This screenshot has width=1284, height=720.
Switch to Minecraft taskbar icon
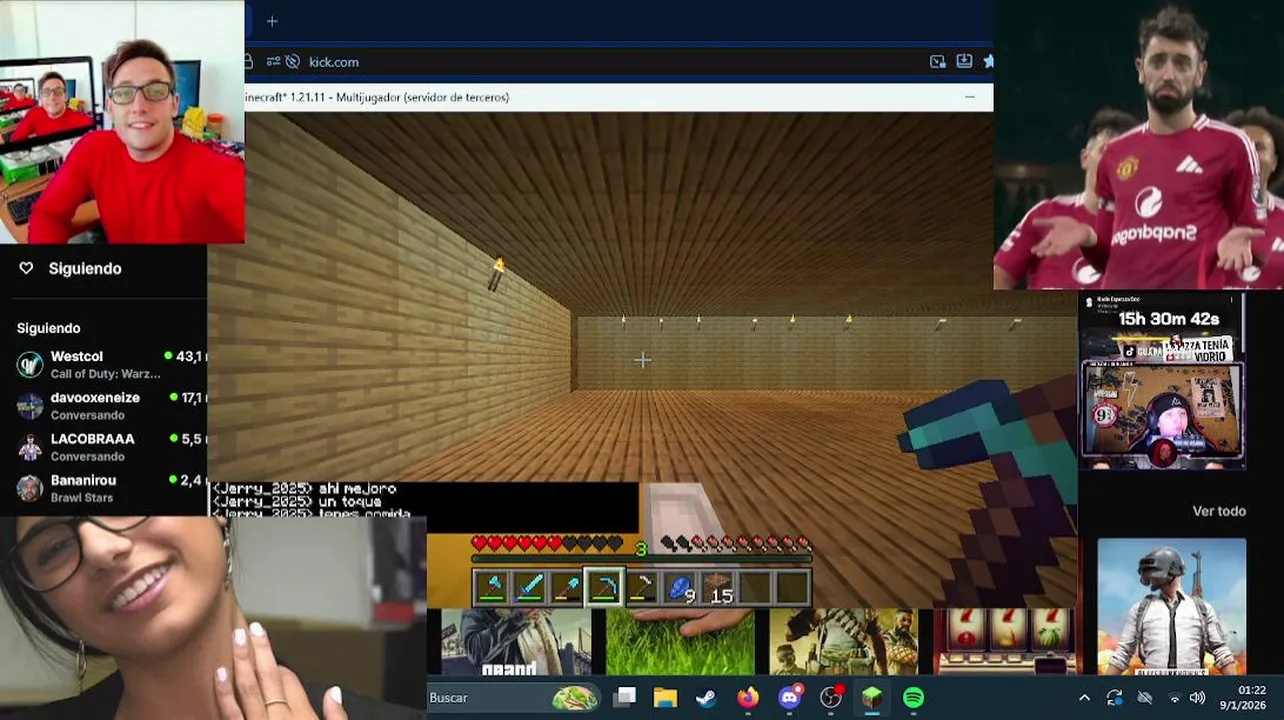pos(872,698)
